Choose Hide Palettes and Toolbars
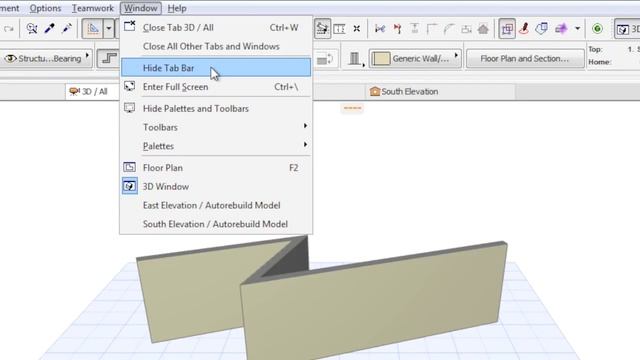This screenshot has width=640, height=360. [216, 109]
